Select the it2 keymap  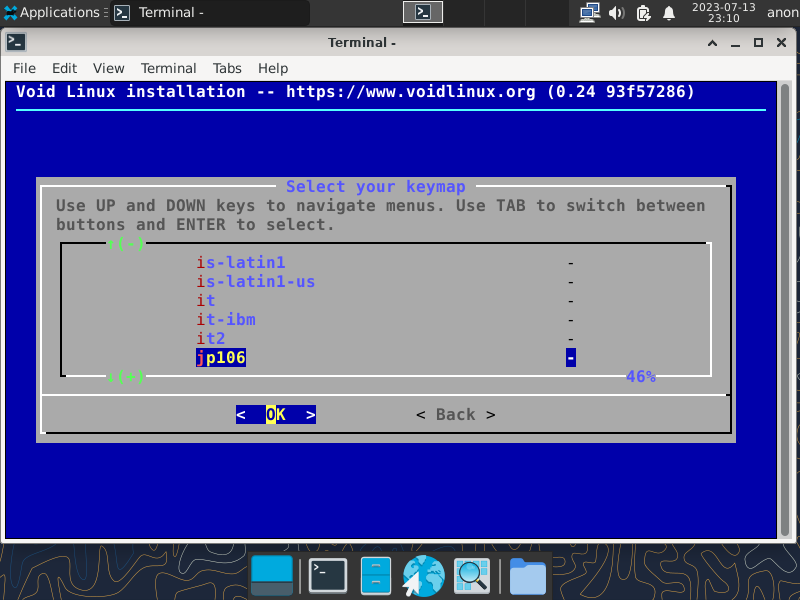[211, 338]
